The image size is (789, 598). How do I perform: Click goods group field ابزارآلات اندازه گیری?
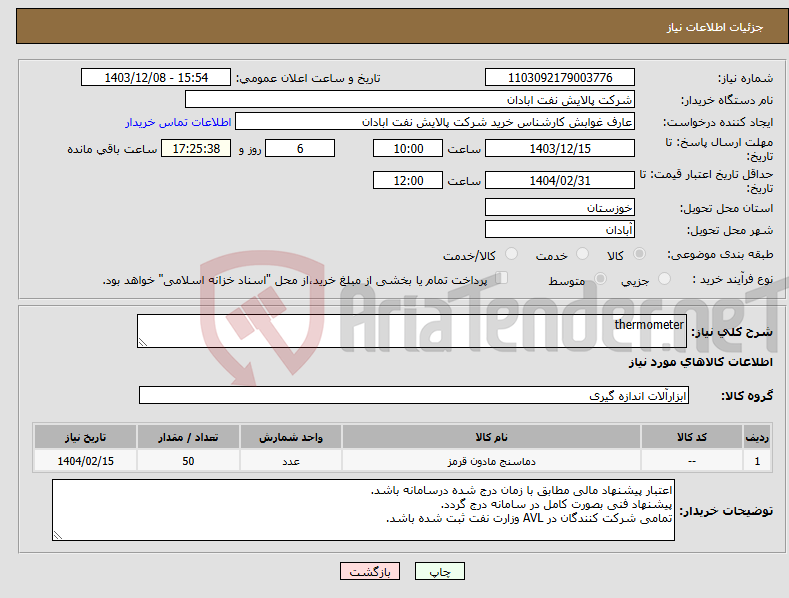pos(414,396)
